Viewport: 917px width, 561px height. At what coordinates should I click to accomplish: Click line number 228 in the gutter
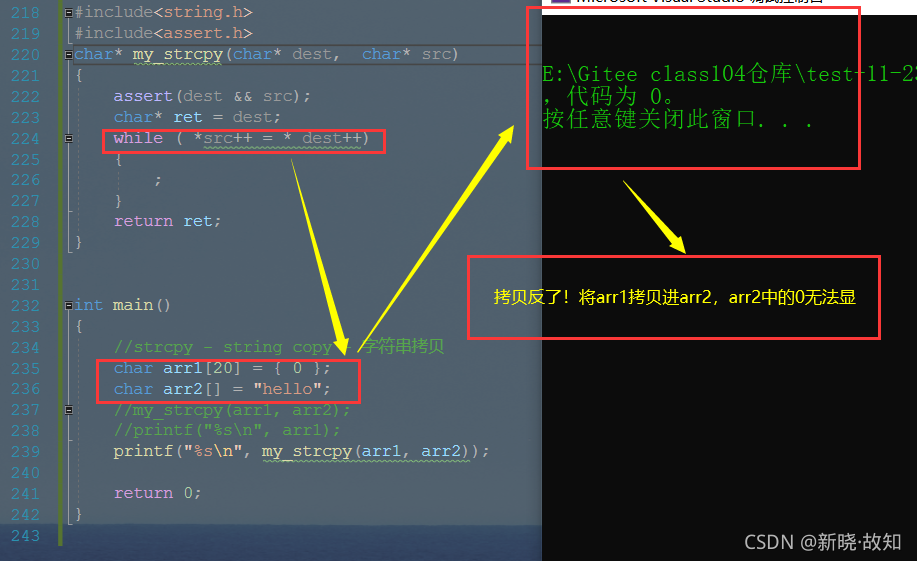(25, 222)
